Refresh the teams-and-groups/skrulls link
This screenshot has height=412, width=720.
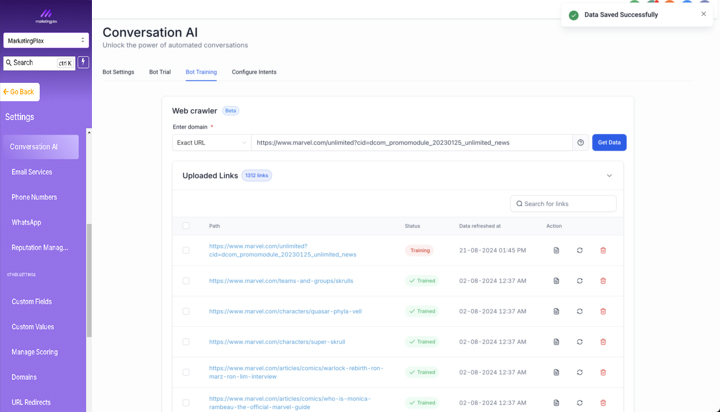coord(579,281)
